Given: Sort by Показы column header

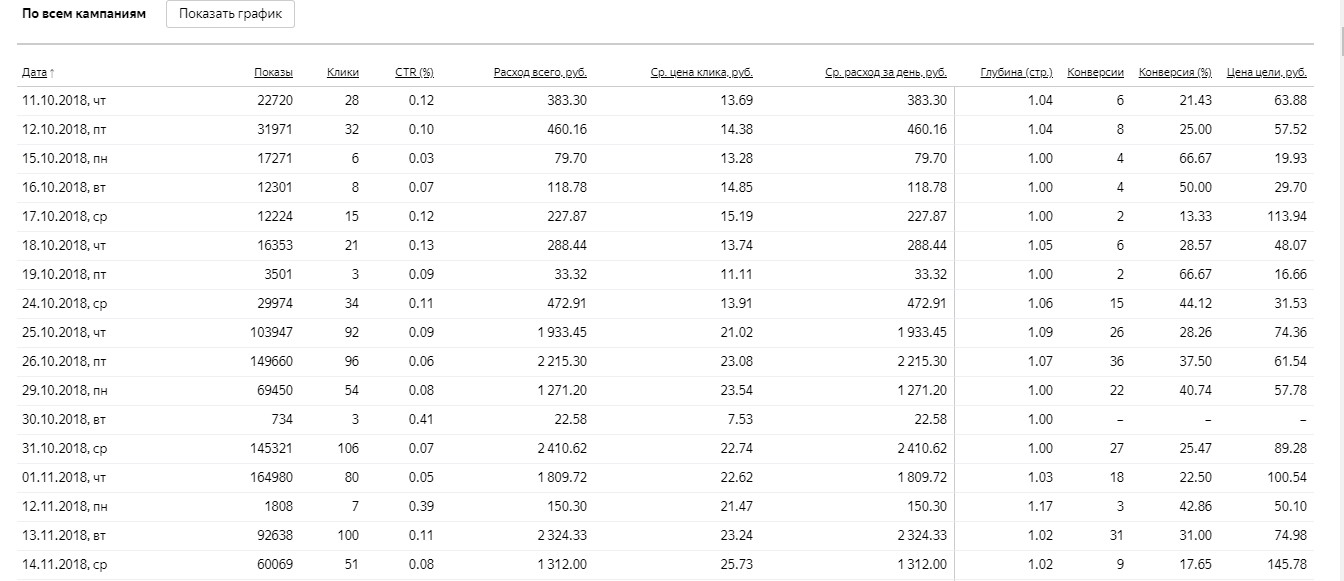Looking at the screenshot, I should [273, 73].
